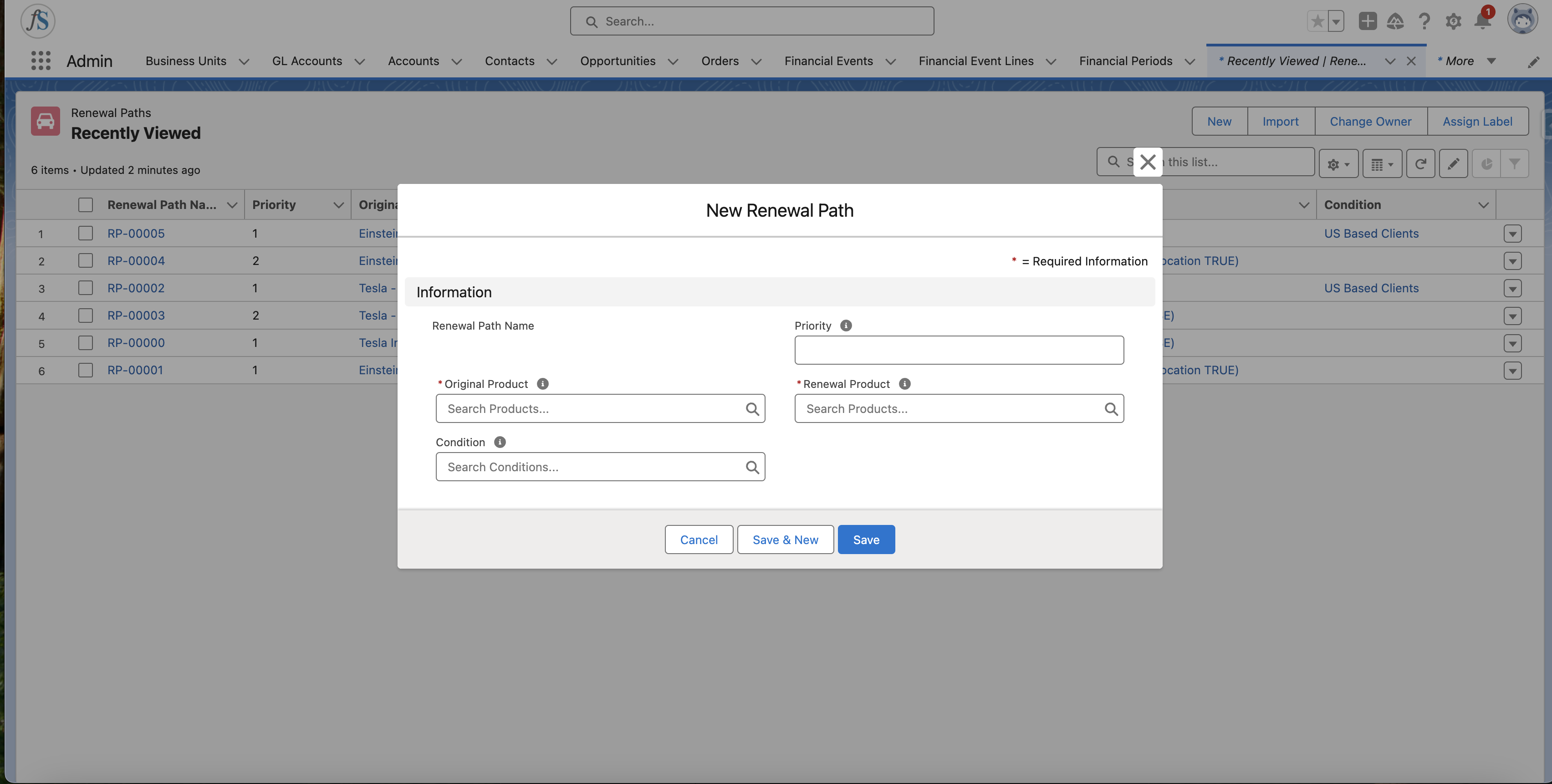Open favorites list dropdown arrow

coord(1336,22)
